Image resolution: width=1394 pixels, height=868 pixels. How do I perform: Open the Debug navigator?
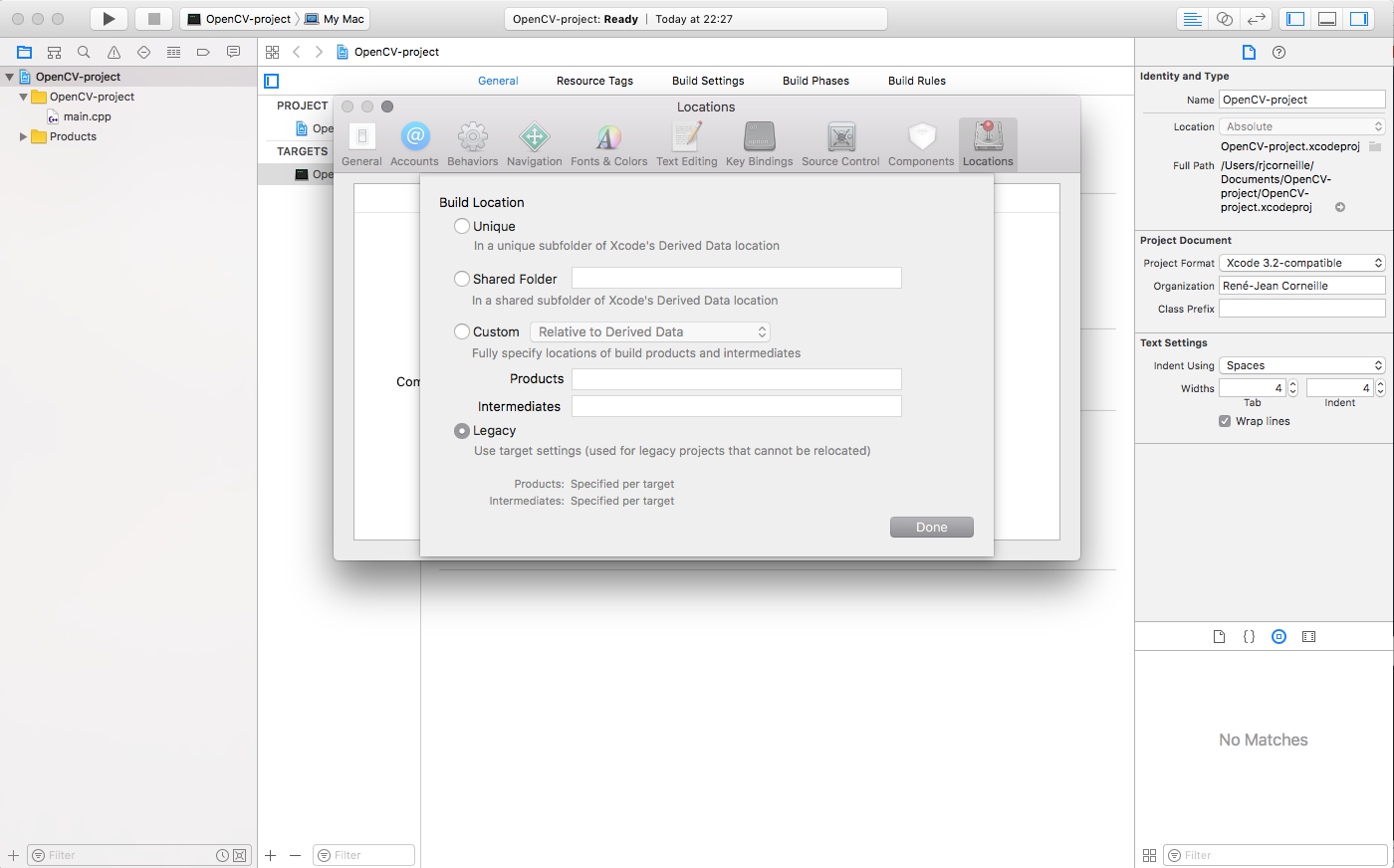pos(173,52)
